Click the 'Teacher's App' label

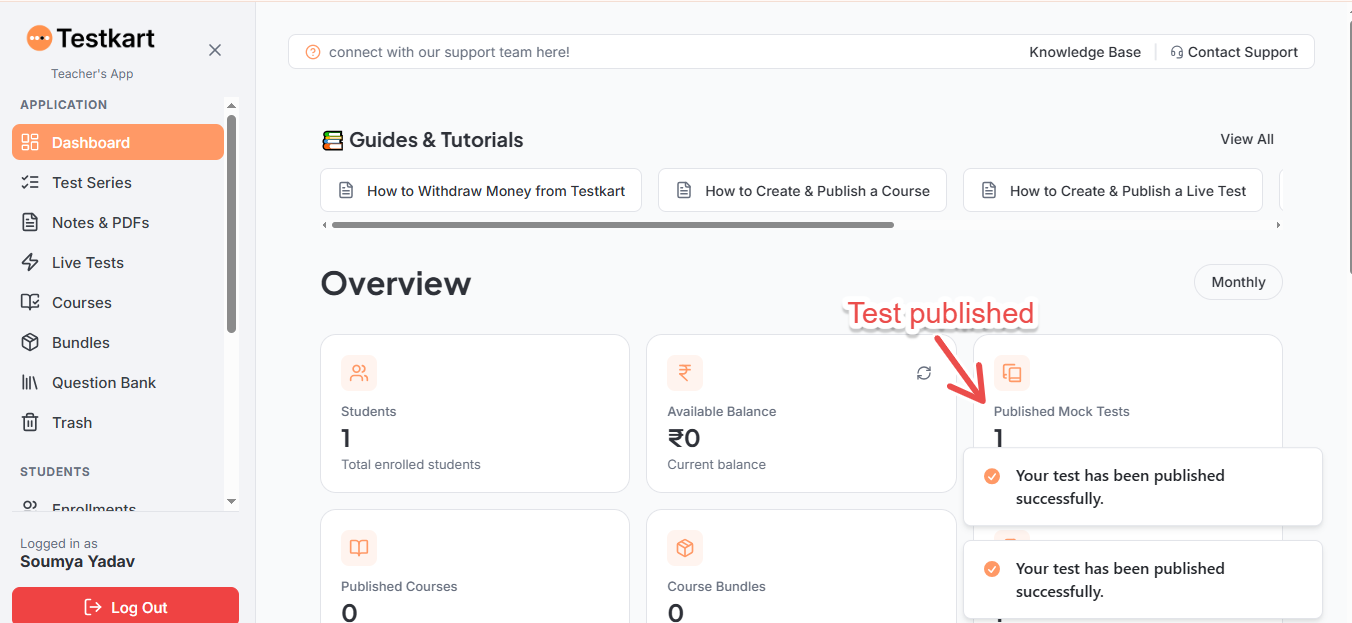tap(92, 74)
